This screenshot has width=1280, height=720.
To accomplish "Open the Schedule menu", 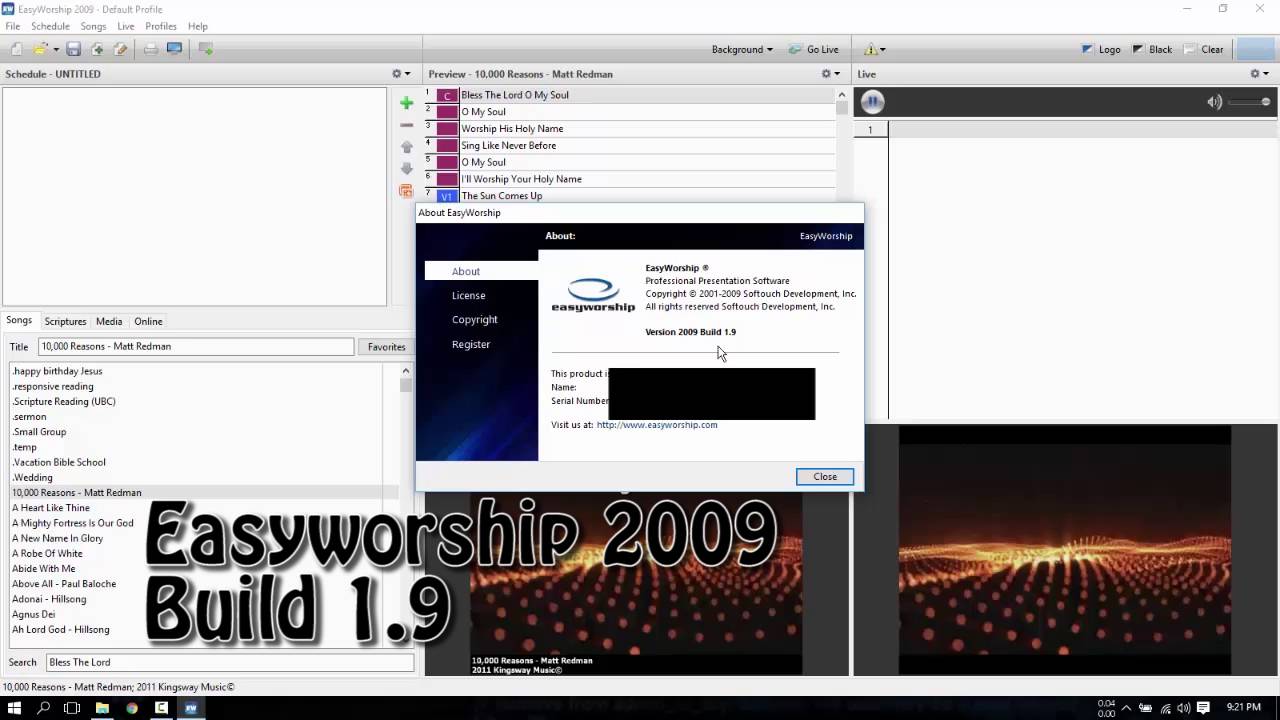I will [50, 26].
